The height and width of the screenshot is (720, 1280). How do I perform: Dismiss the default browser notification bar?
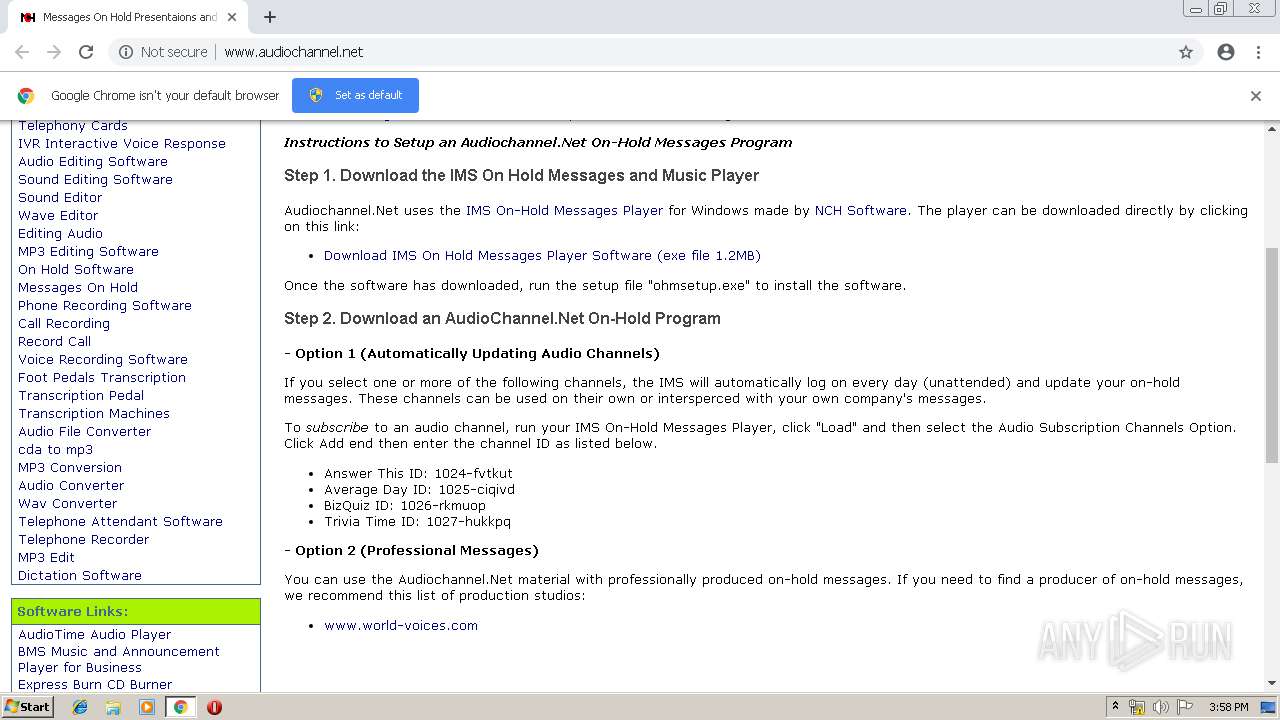[x=1256, y=96]
